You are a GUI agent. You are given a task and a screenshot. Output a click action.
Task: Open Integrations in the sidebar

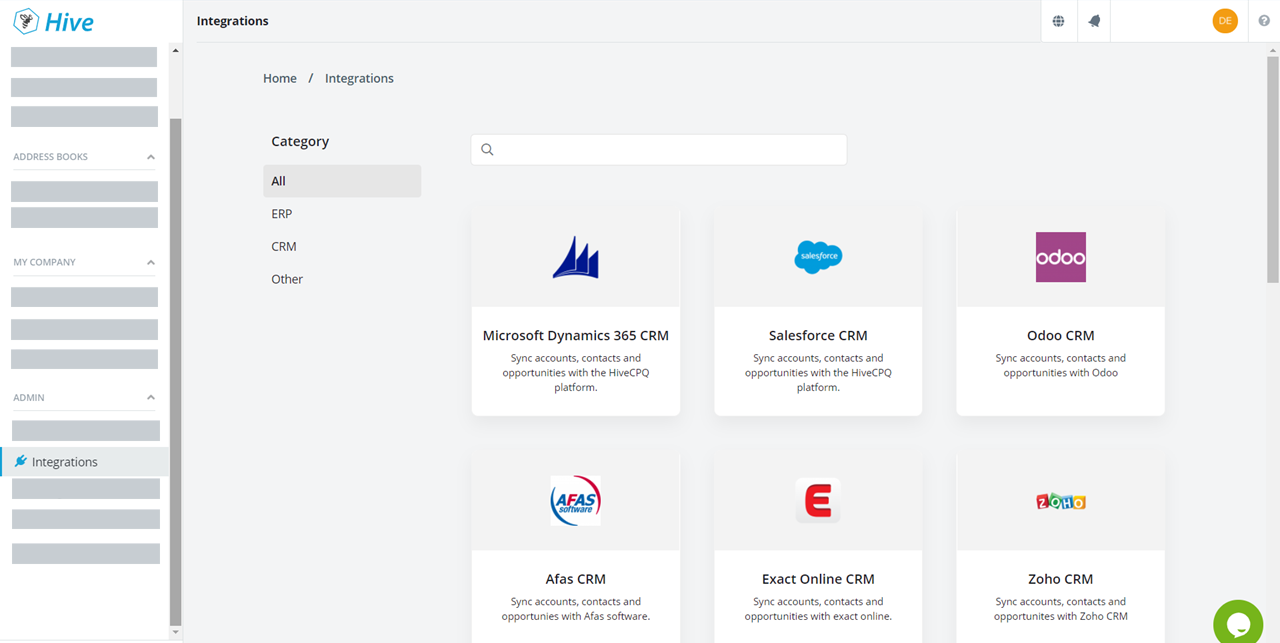[x=85, y=461]
